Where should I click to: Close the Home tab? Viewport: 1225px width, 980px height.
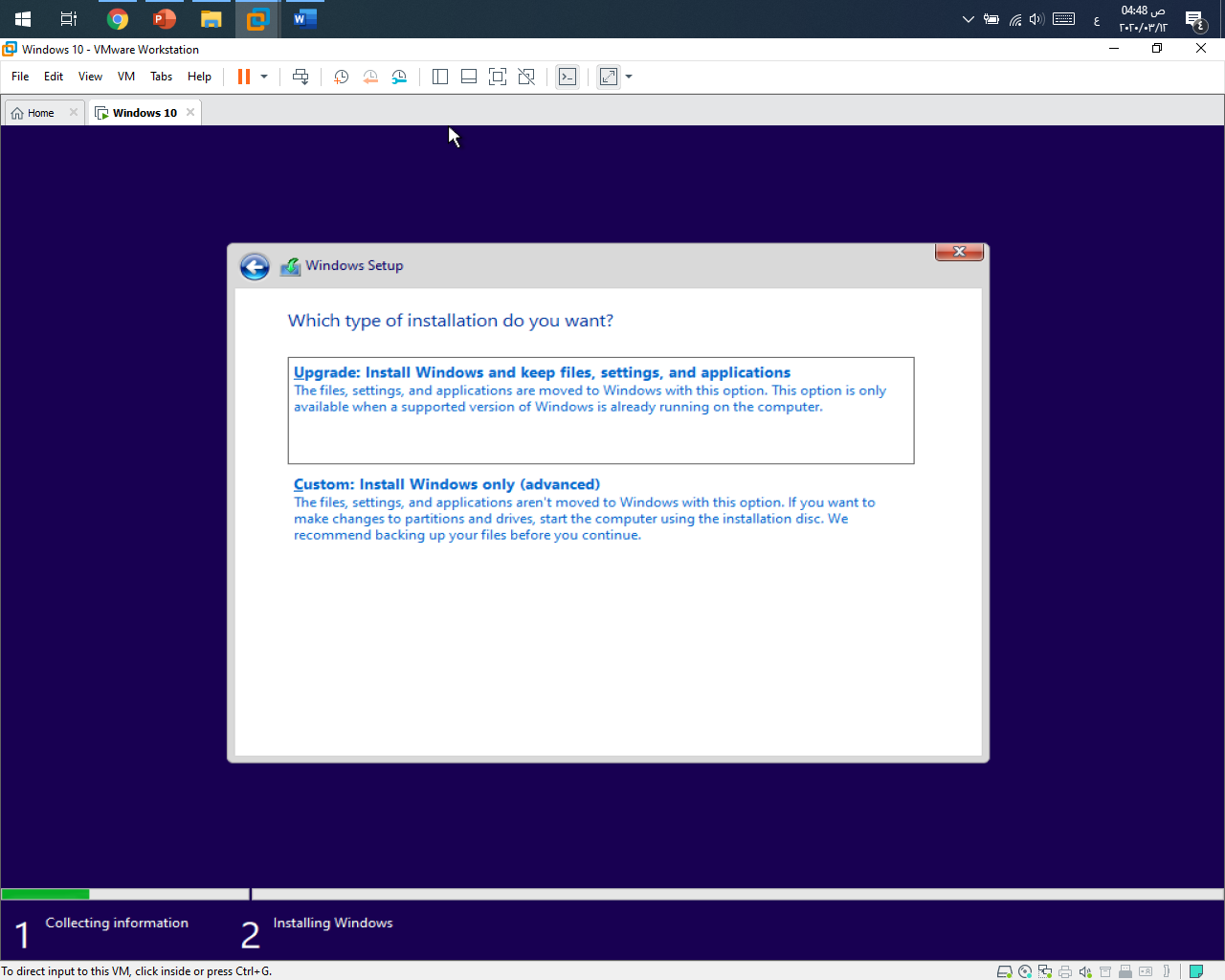pos(74,112)
